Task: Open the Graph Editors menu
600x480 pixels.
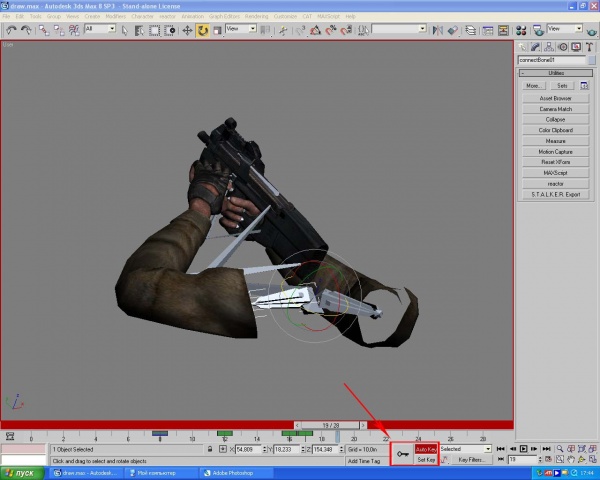Action: (x=220, y=17)
